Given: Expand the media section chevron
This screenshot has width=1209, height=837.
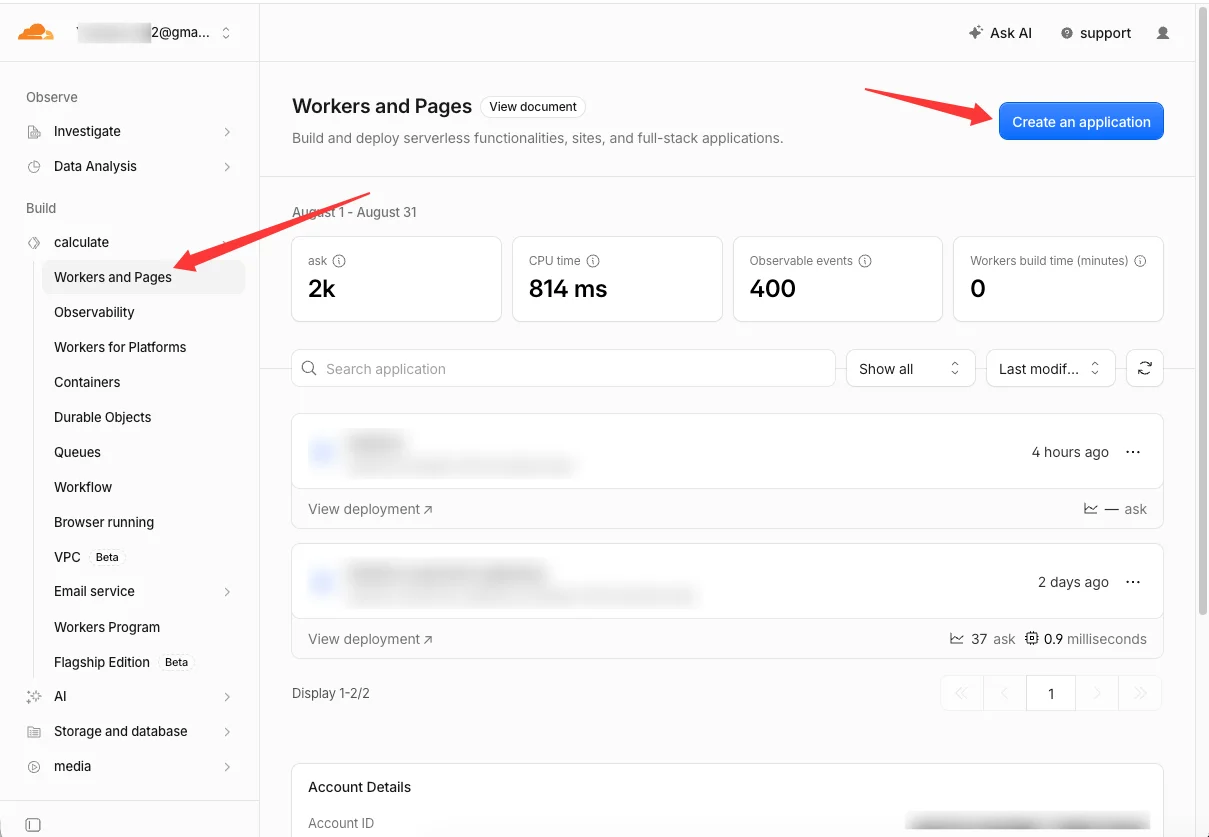Looking at the screenshot, I should [x=228, y=767].
